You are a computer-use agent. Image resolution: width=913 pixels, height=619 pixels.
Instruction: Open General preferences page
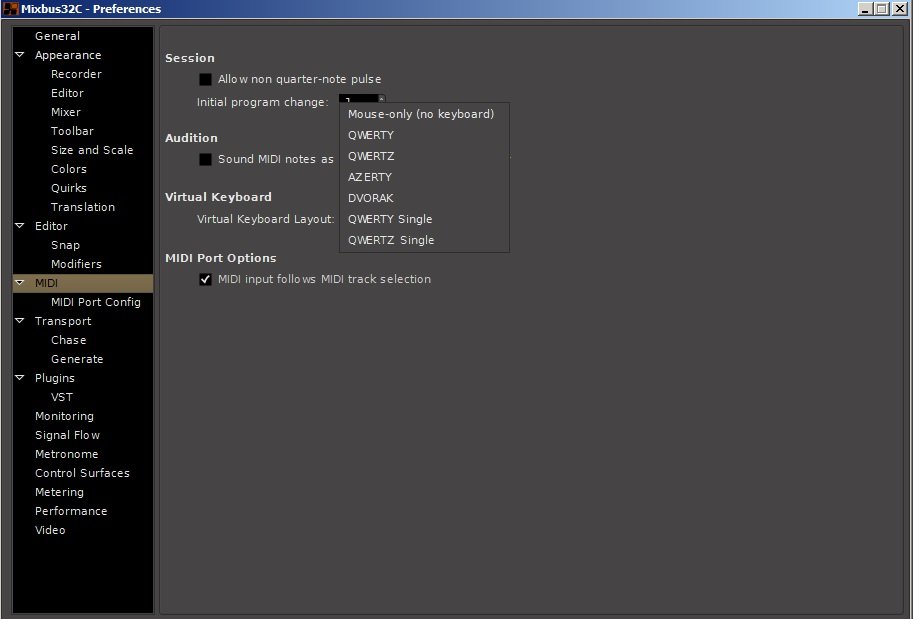(x=57, y=36)
